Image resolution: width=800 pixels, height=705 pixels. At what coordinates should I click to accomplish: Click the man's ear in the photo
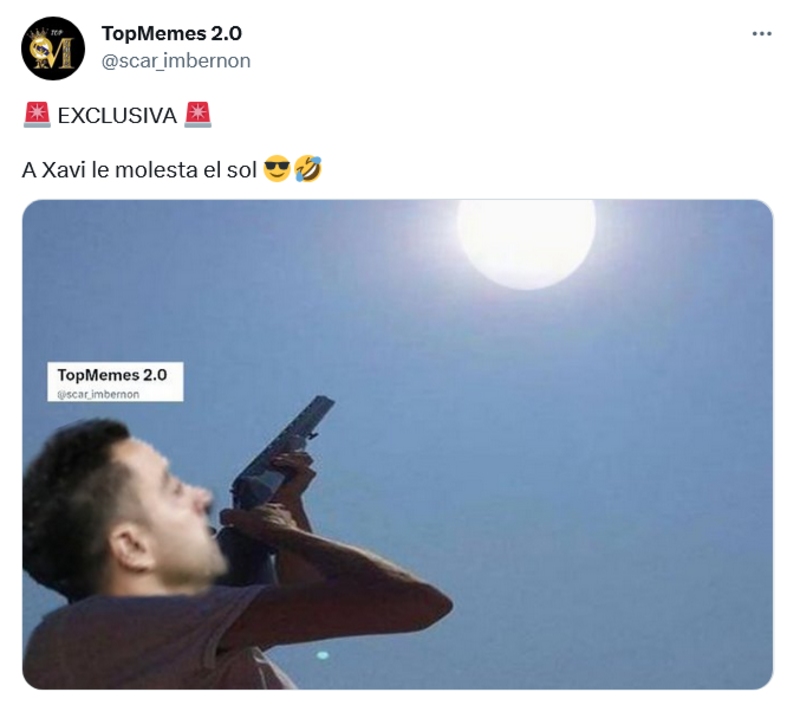(128, 546)
